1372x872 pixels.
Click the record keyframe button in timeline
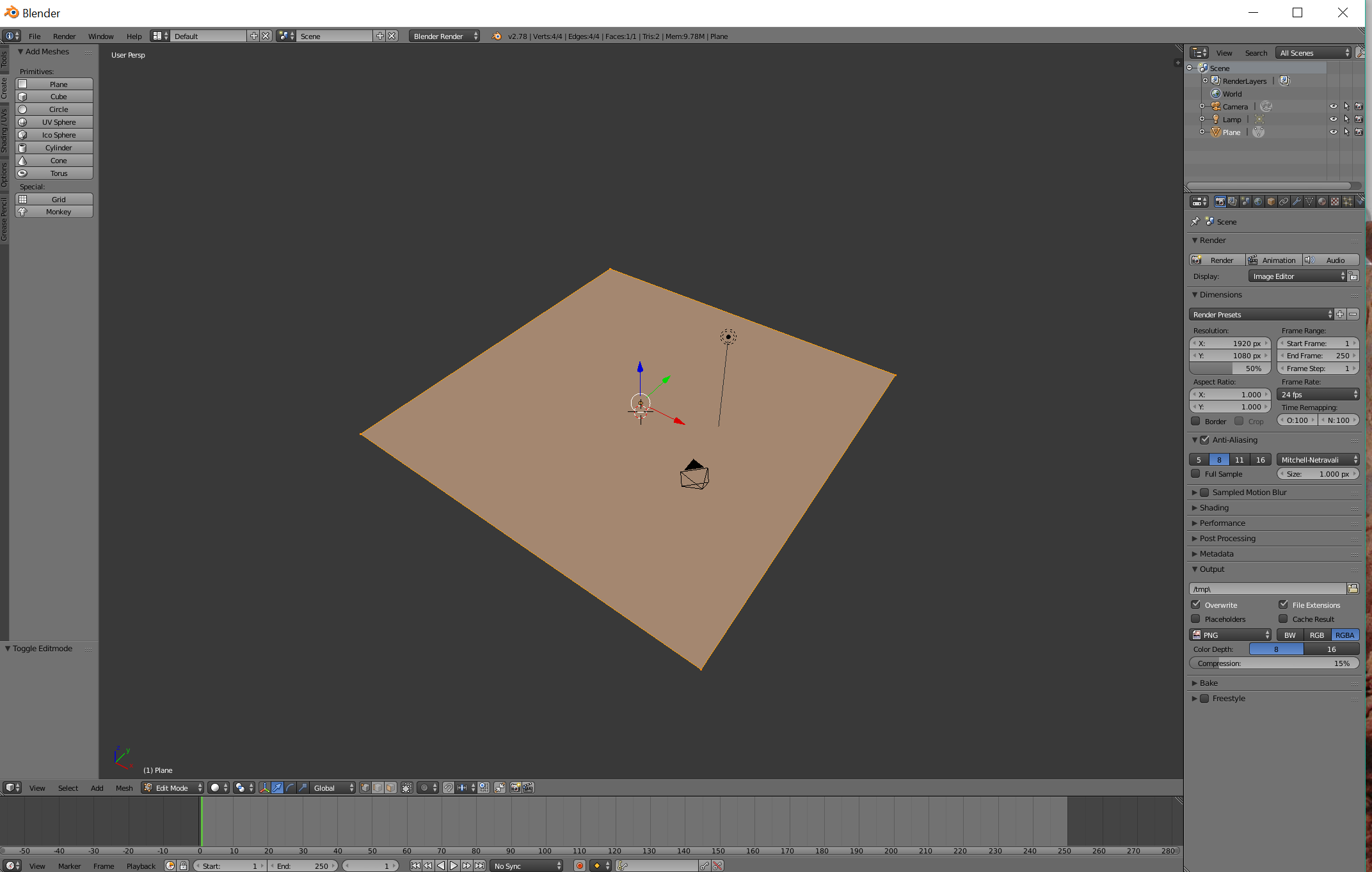[580, 866]
